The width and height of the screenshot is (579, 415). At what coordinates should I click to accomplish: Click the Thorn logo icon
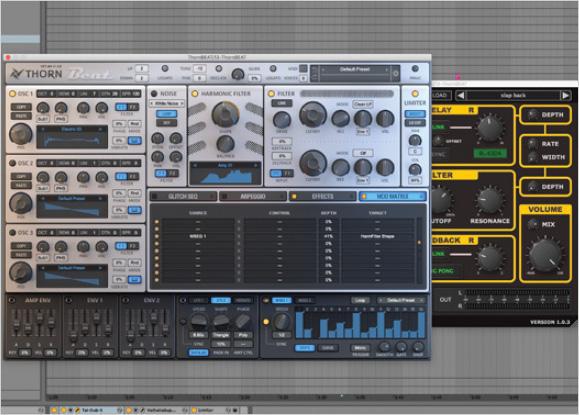[17, 74]
